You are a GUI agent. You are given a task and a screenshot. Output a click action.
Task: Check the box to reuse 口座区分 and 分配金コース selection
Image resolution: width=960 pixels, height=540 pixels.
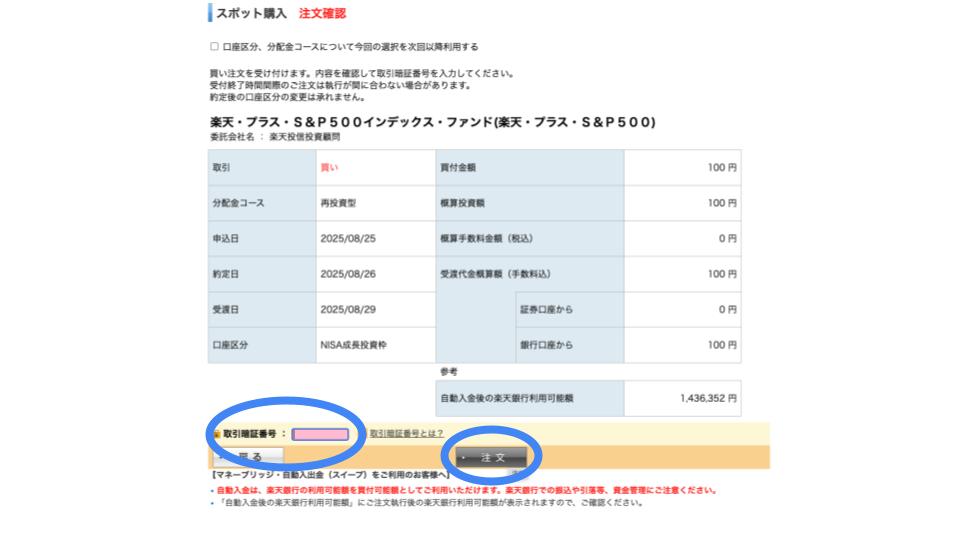[x=214, y=47]
